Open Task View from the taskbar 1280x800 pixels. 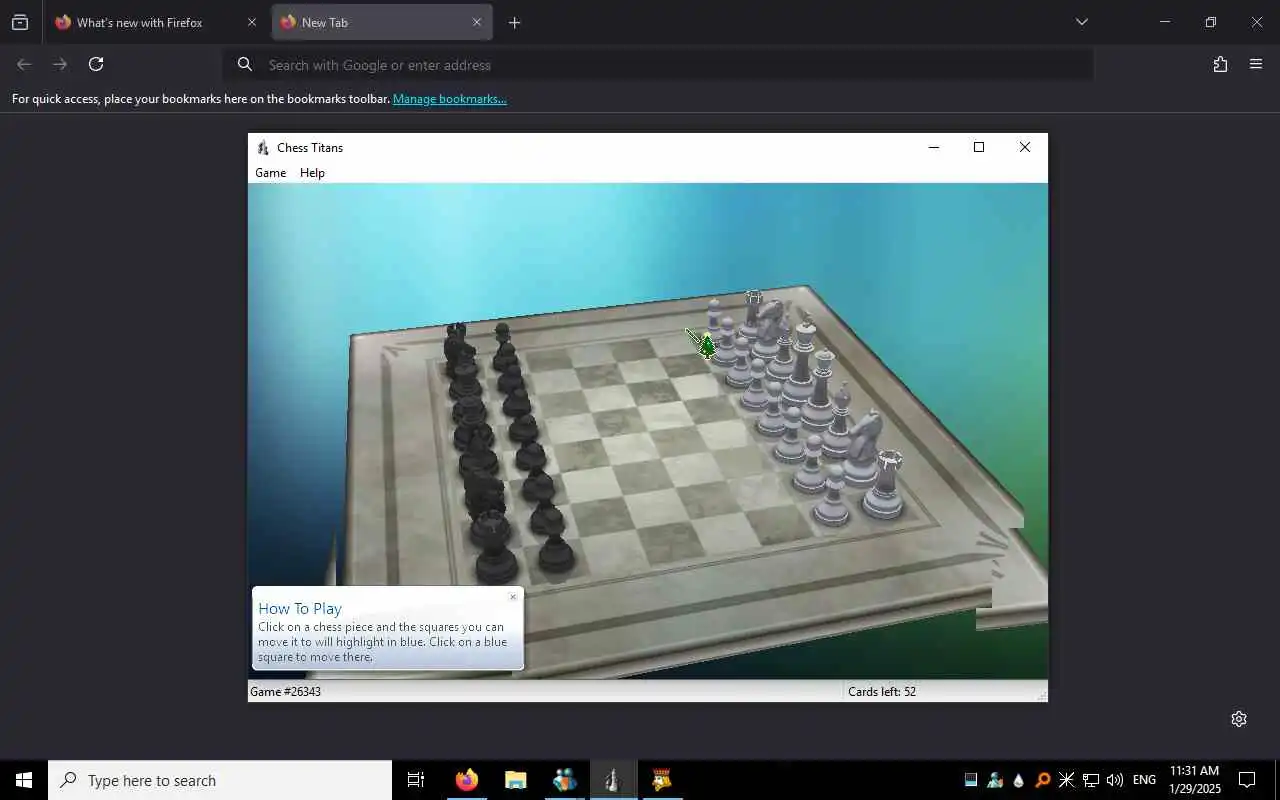[x=416, y=780]
